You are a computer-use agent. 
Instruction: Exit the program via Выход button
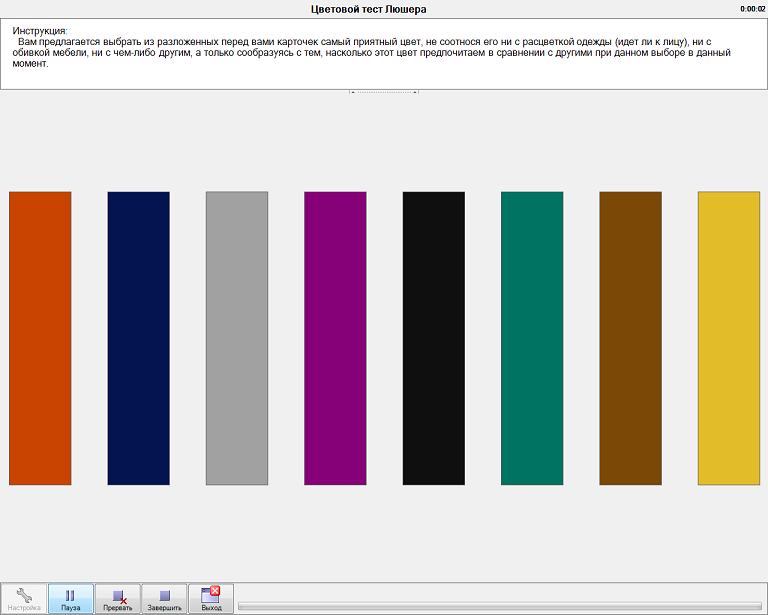211,598
